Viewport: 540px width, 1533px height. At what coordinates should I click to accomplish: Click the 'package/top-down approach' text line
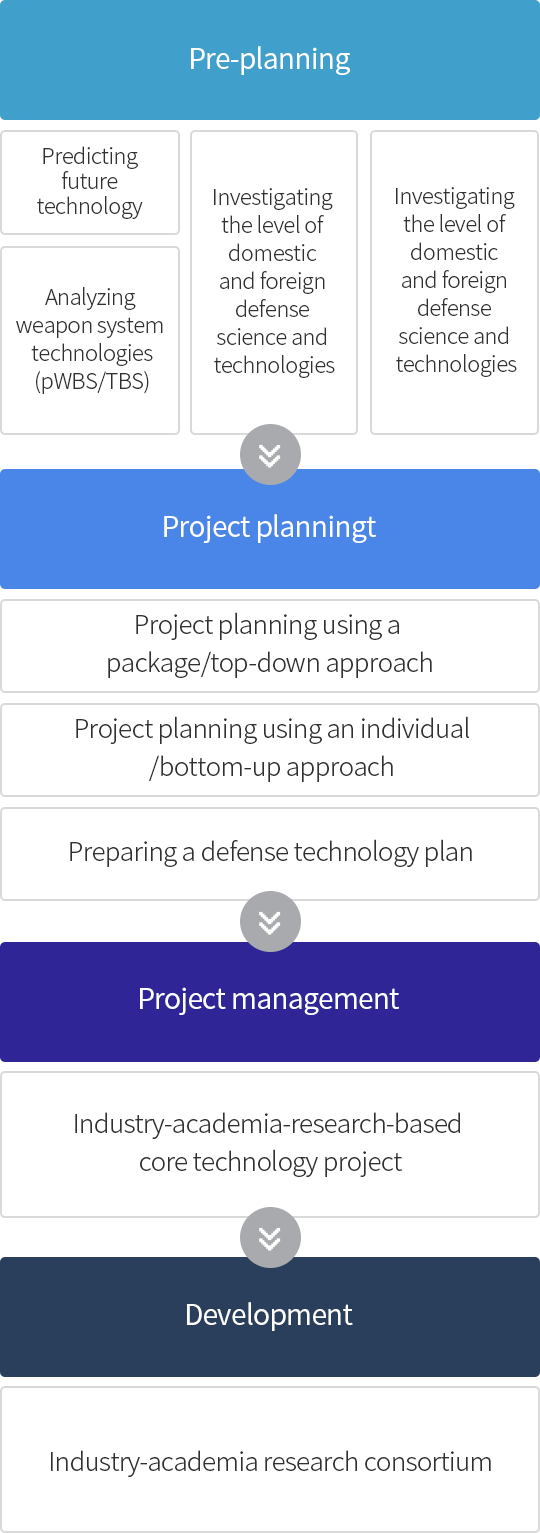tap(270, 664)
